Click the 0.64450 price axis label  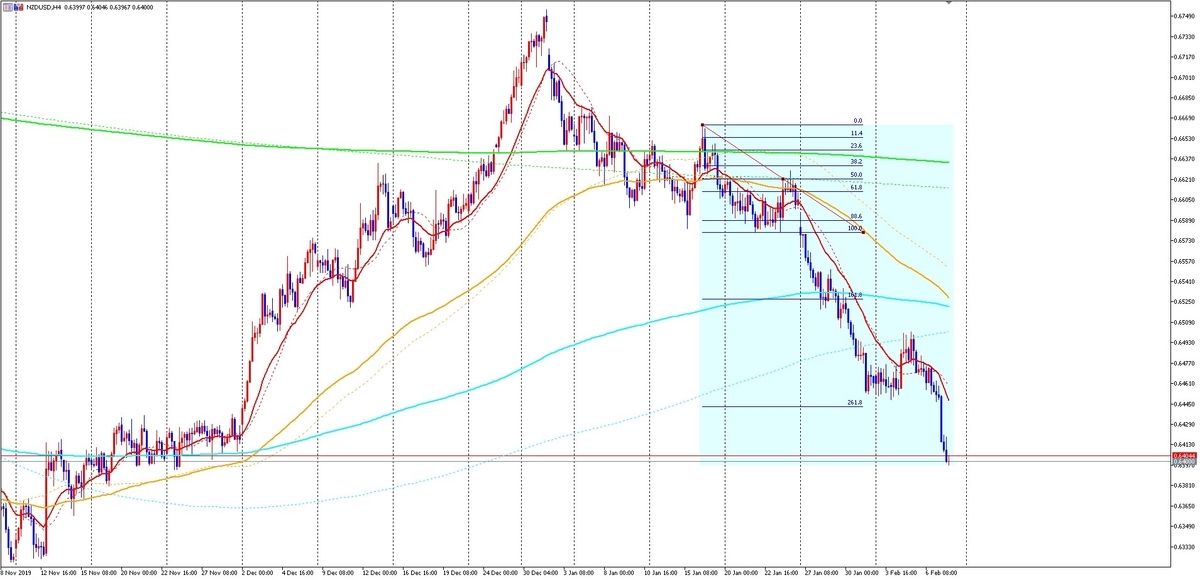point(1184,405)
